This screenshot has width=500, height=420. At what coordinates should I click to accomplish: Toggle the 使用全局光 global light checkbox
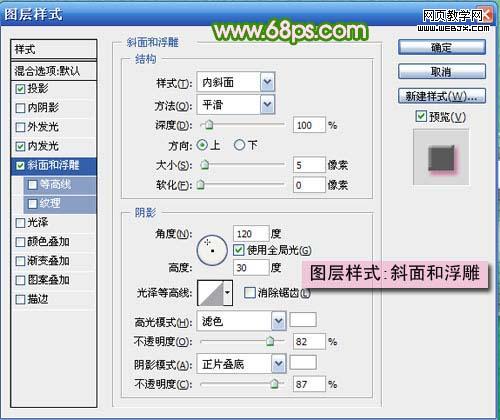pos(239,250)
